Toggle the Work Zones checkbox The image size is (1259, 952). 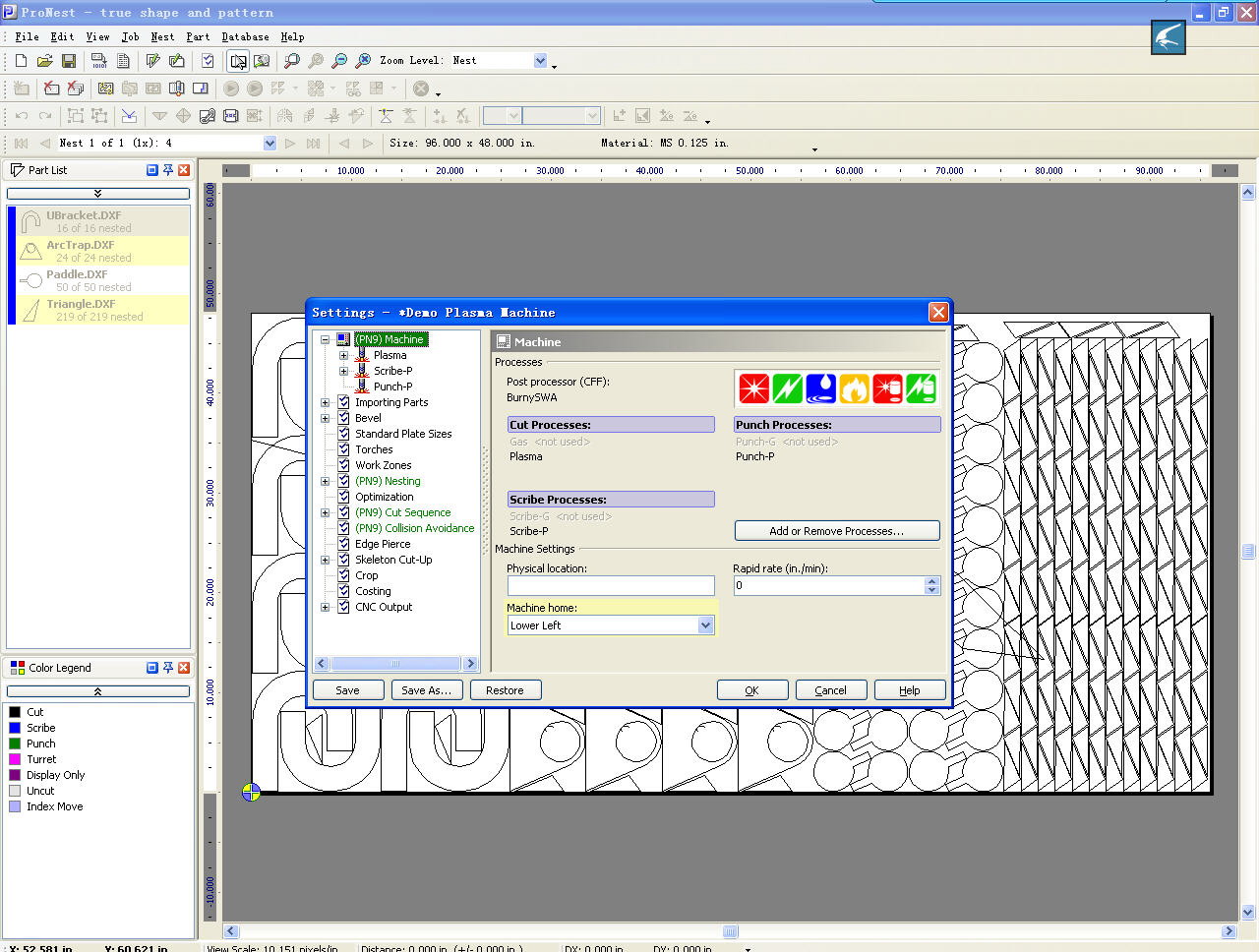pos(343,465)
